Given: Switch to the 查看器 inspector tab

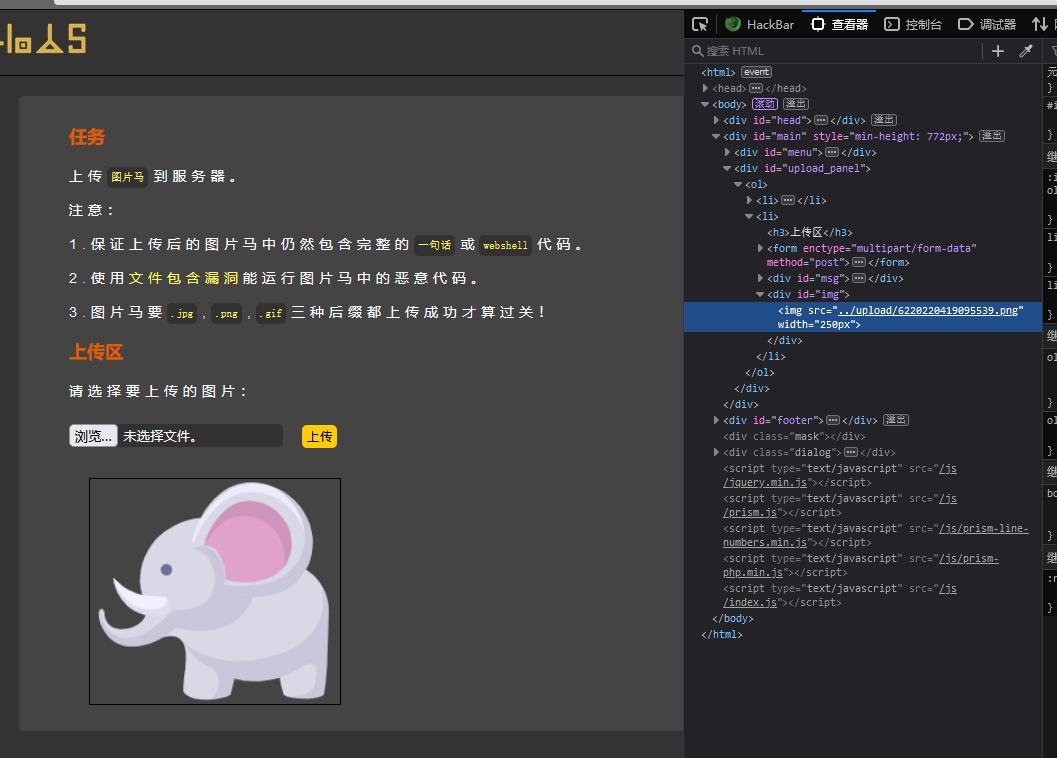Looking at the screenshot, I should click(839, 24).
